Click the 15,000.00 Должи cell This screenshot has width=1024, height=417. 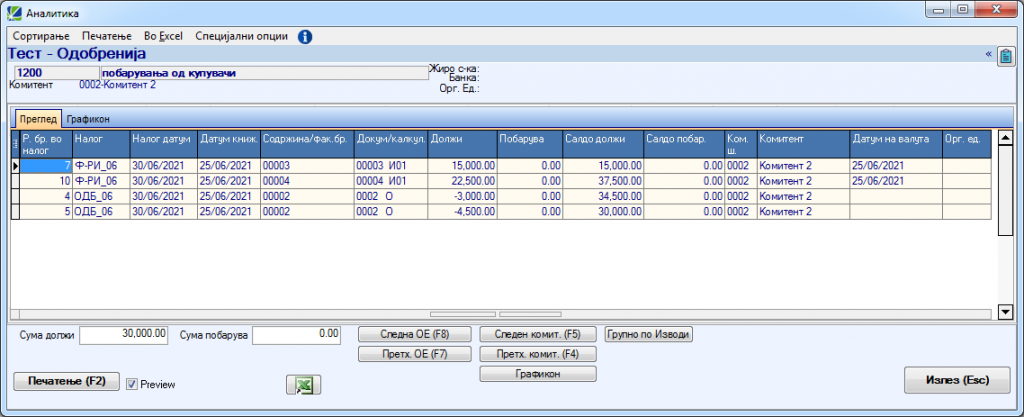pos(462,166)
